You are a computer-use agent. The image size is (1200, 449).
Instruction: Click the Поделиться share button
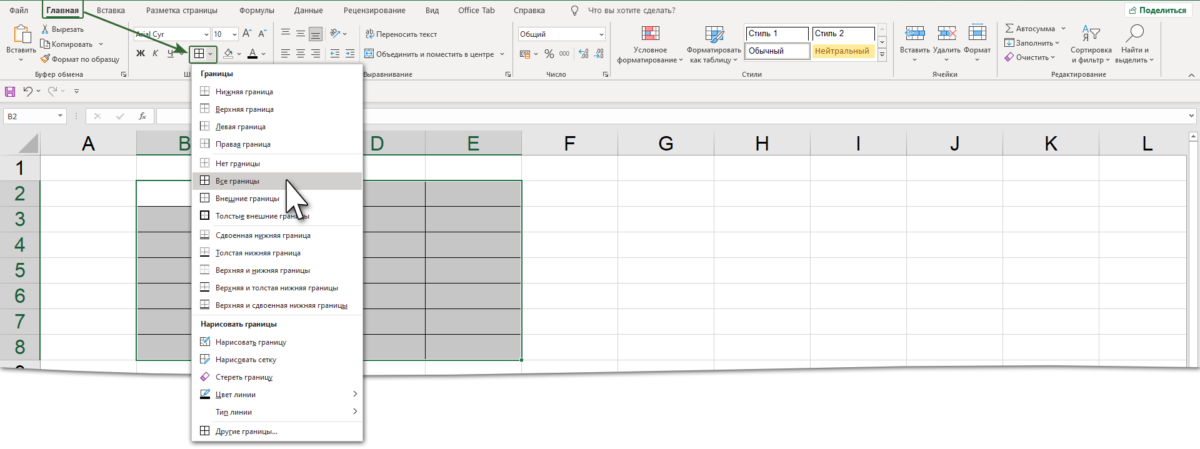click(1159, 9)
